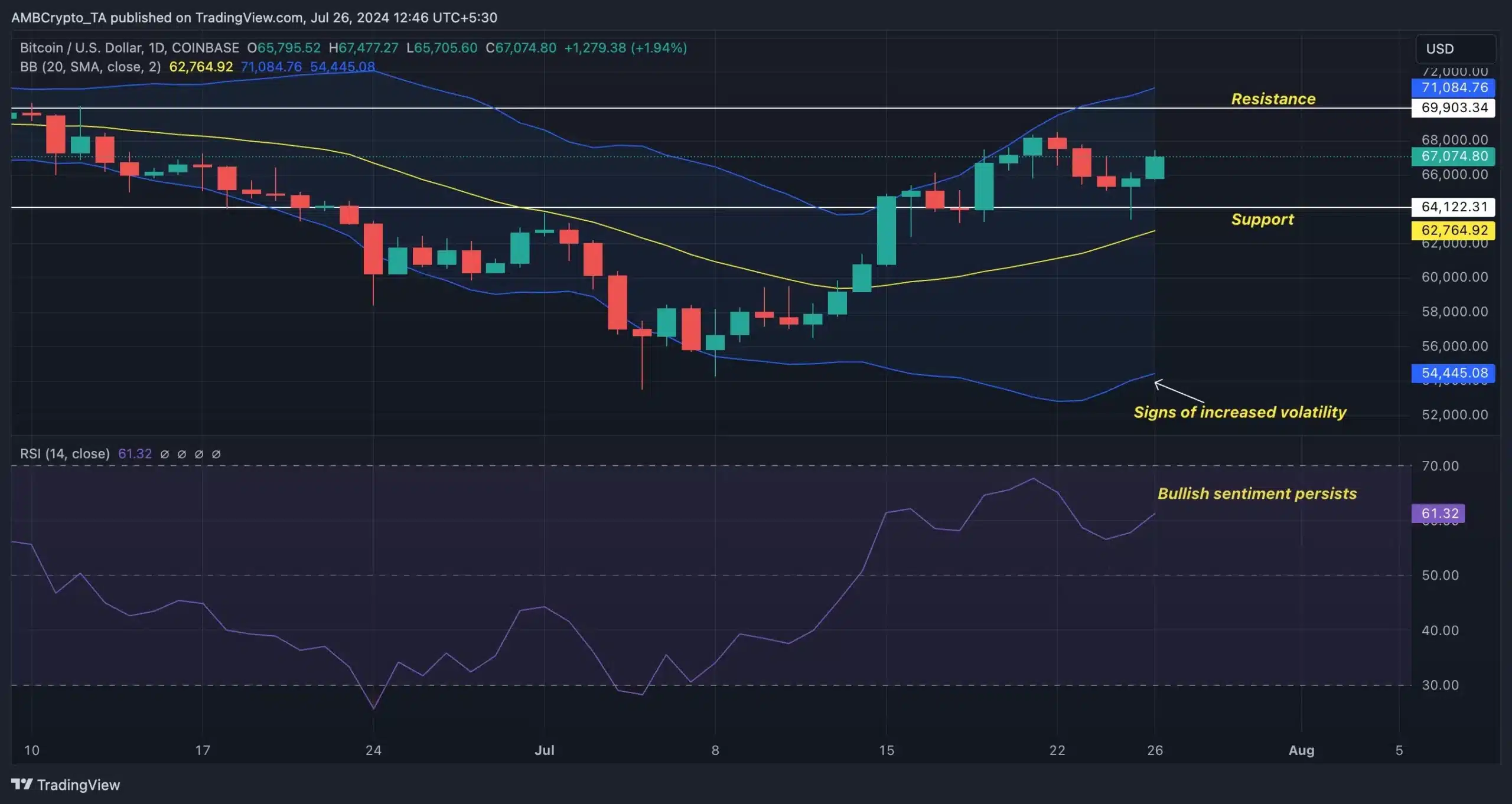Click the Jul label on time axis
Viewport: 1512px width, 804px height.
point(545,750)
